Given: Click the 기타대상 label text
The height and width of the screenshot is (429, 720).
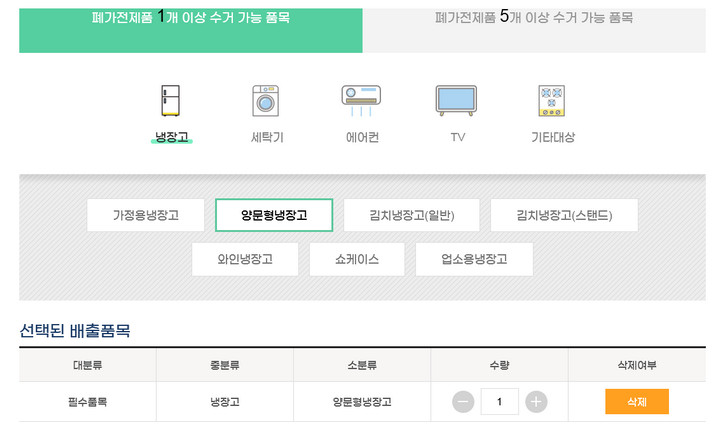Looking at the screenshot, I should [x=553, y=137].
